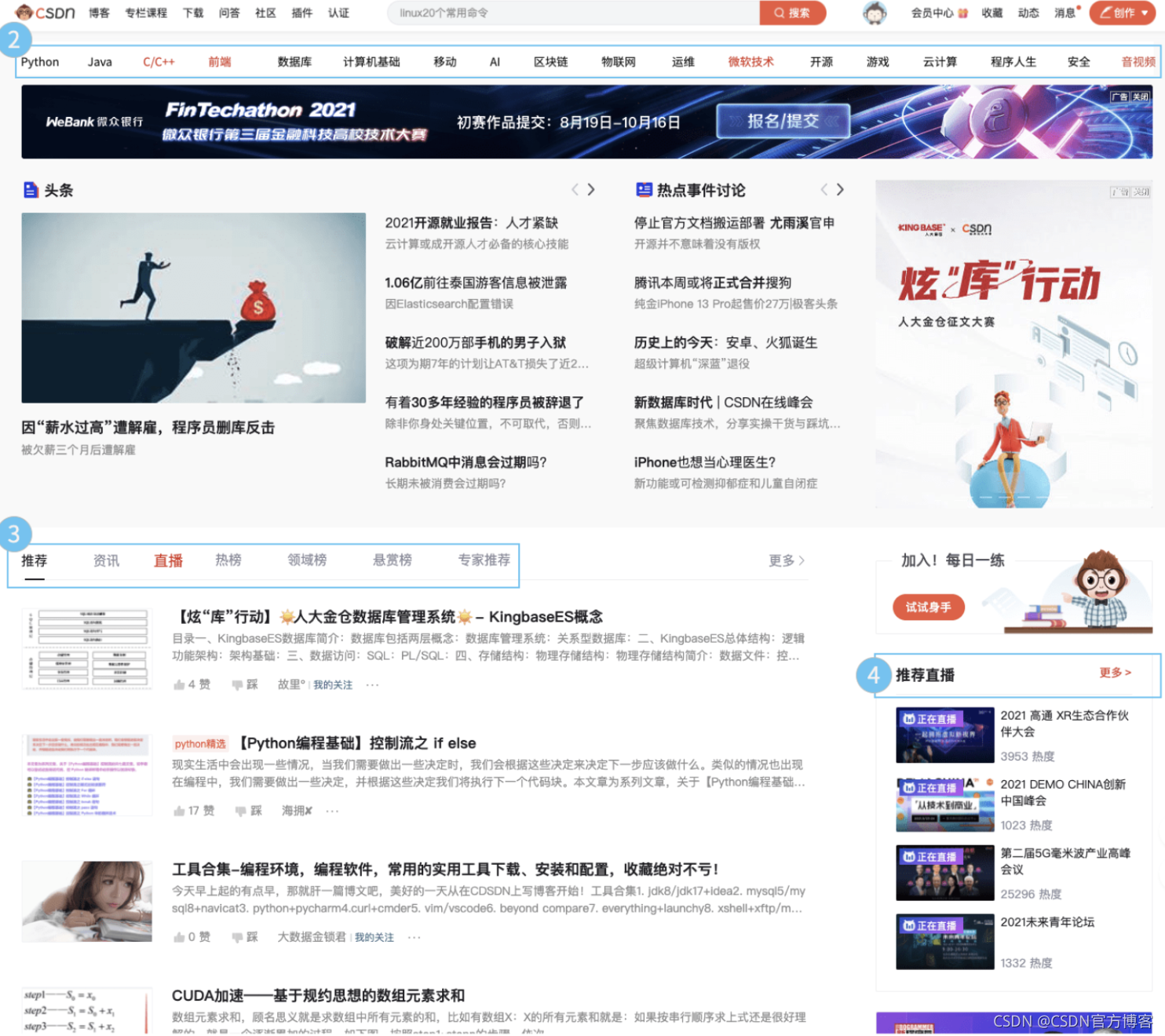Open the 博客 top menu item
This screenshot has width=1165, height=1036.
coord(99,13)
